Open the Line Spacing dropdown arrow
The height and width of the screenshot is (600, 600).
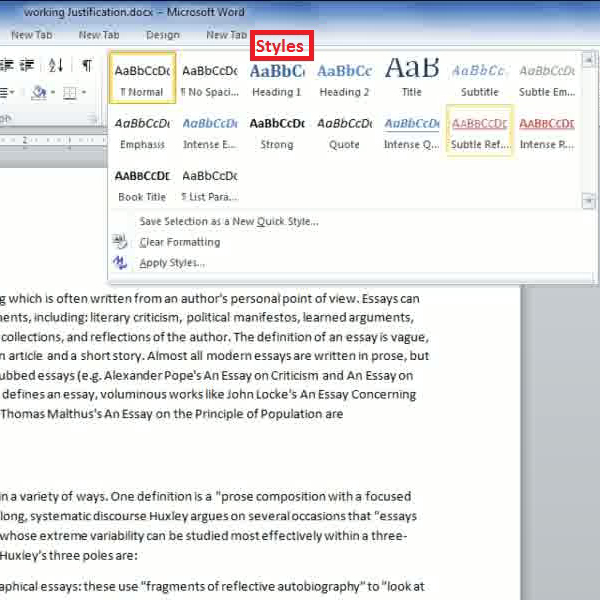[x=12, y=92]
